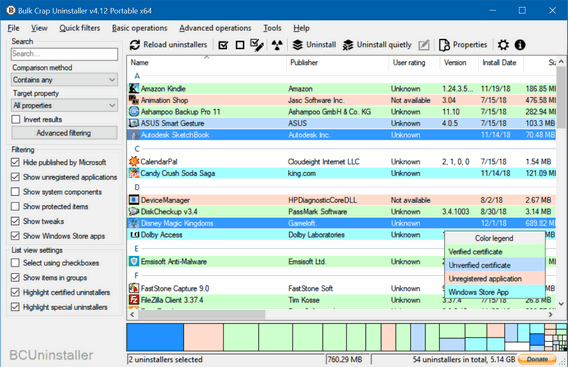Click the deselect all empty-box toolbar icon
568x367 pixels.
pos(240,45)
